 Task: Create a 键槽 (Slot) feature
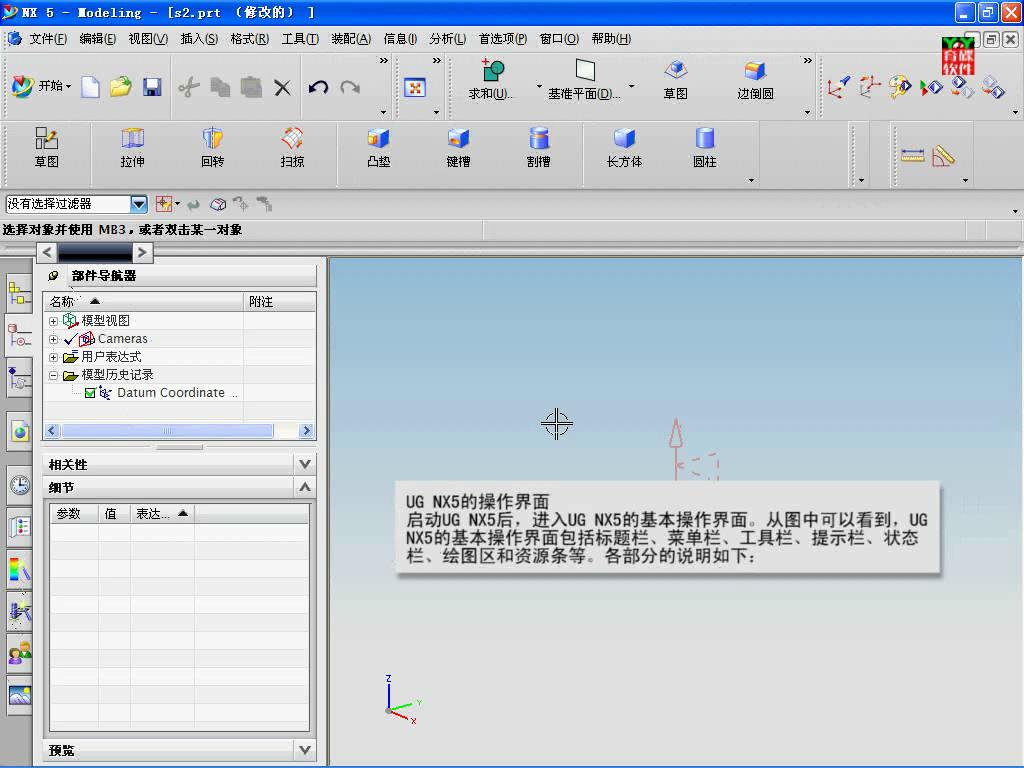tap(458, 148)
